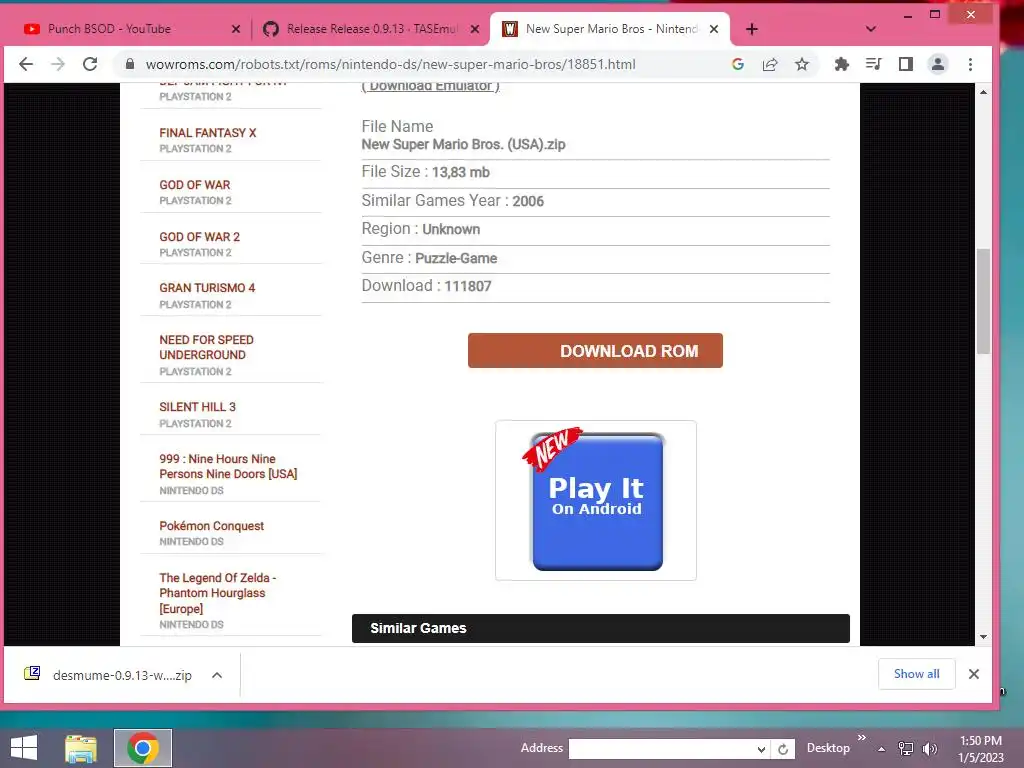This screenshot has height=768, width=1024.
Task: Close the downloads bar
Action: [974, 674]
